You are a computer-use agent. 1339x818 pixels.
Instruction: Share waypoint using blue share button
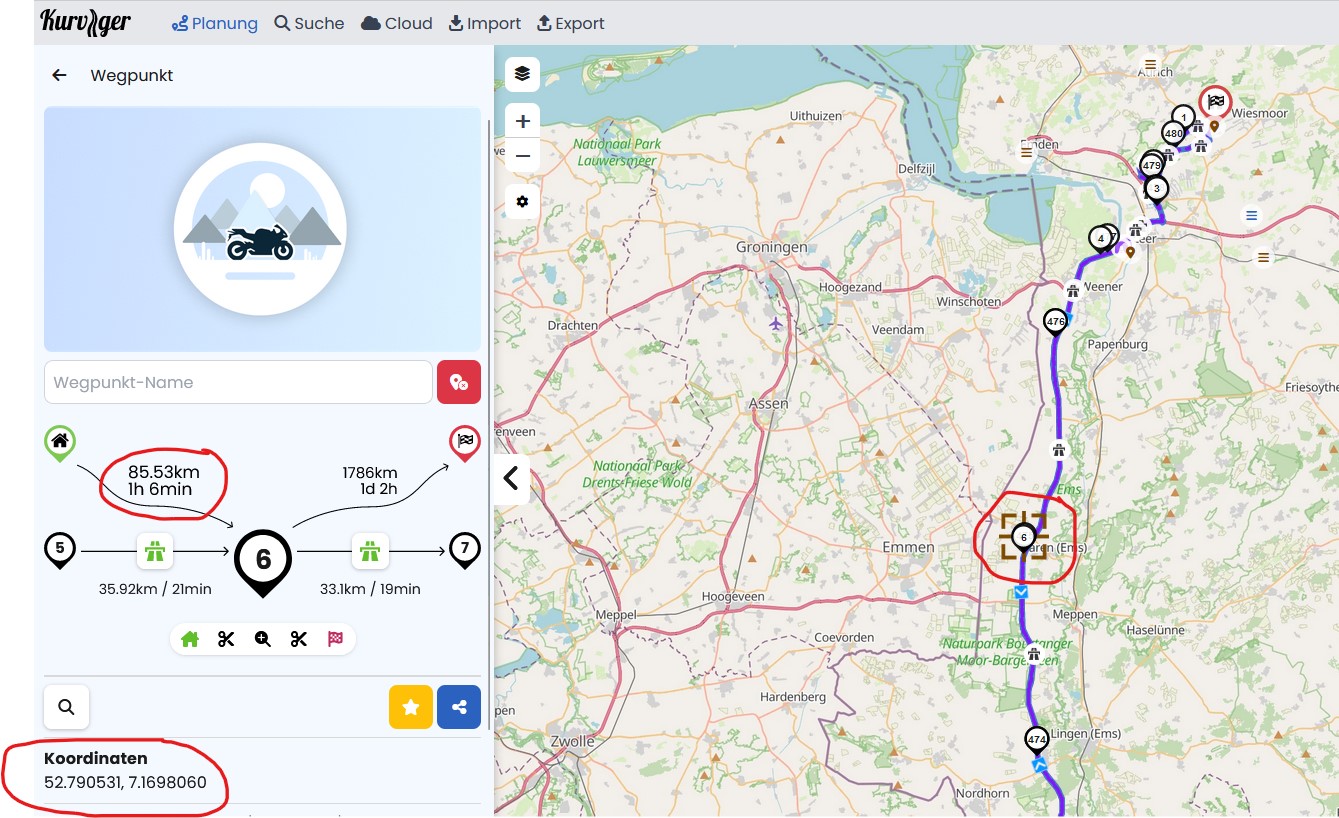pos(459,707)
